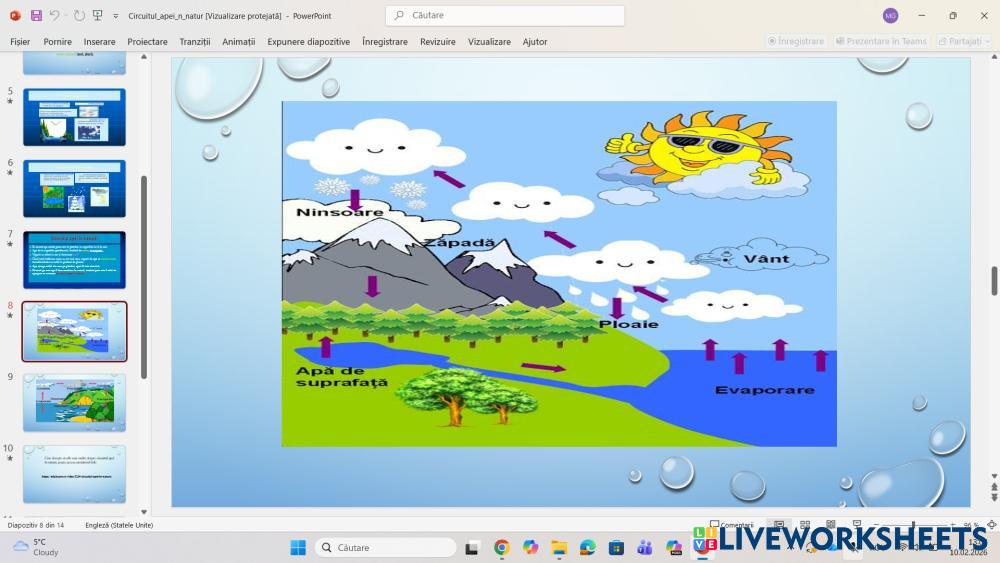The width and height of the screenshot is (1000, 563).
Task: Open Microsoft Edge from the taskbar
Action: tap(588, 547)
